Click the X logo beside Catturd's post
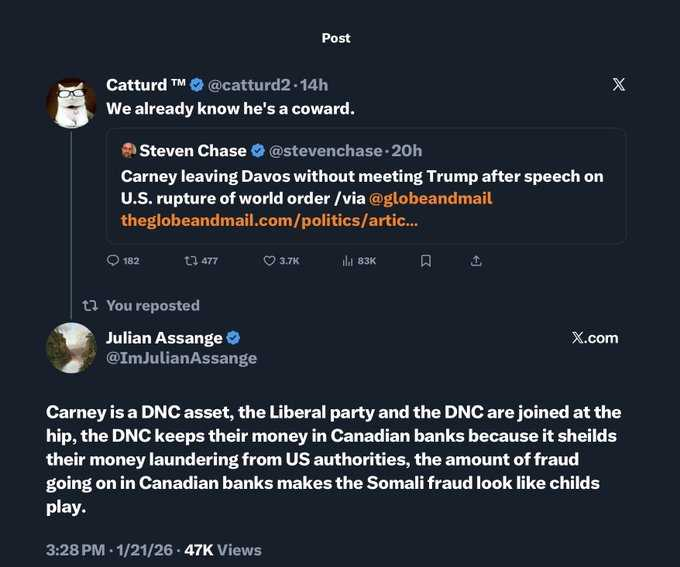The image size is (680, 567). (x=618, y=84)
